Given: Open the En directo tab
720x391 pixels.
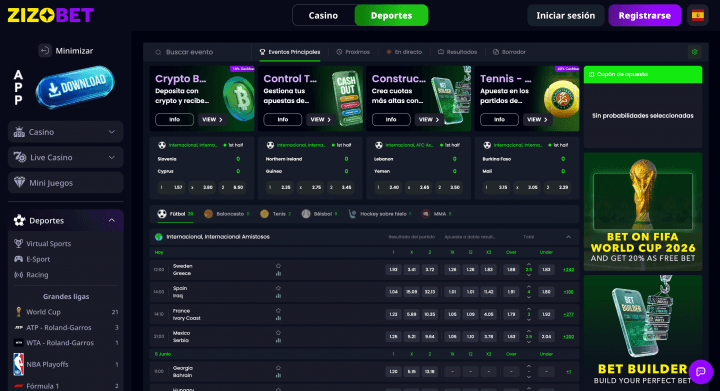Looking at the screenshot, I should coord(404,52).
